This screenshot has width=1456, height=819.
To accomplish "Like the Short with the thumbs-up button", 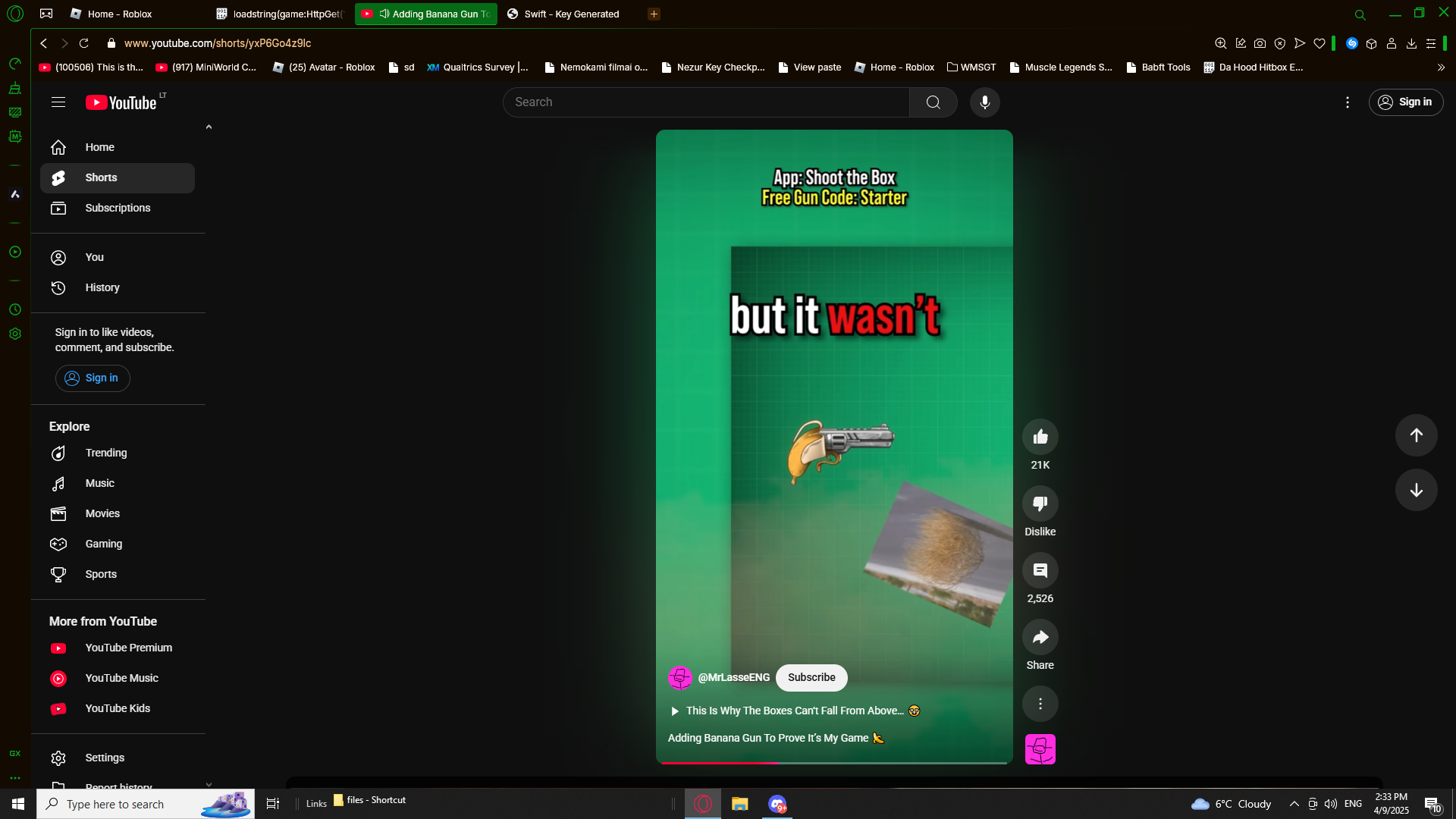I will point(1040,437).
